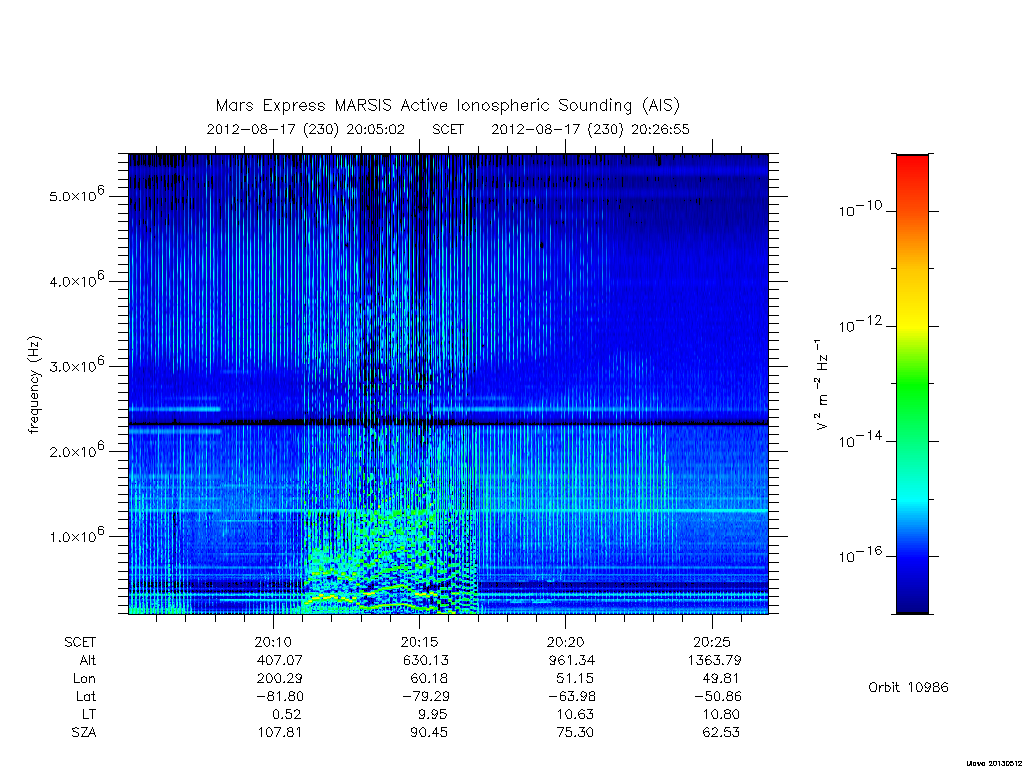Select the 10^-10 colorbar tick label
The height and width of the screenshot is (768, 1024).
point(860,209)
